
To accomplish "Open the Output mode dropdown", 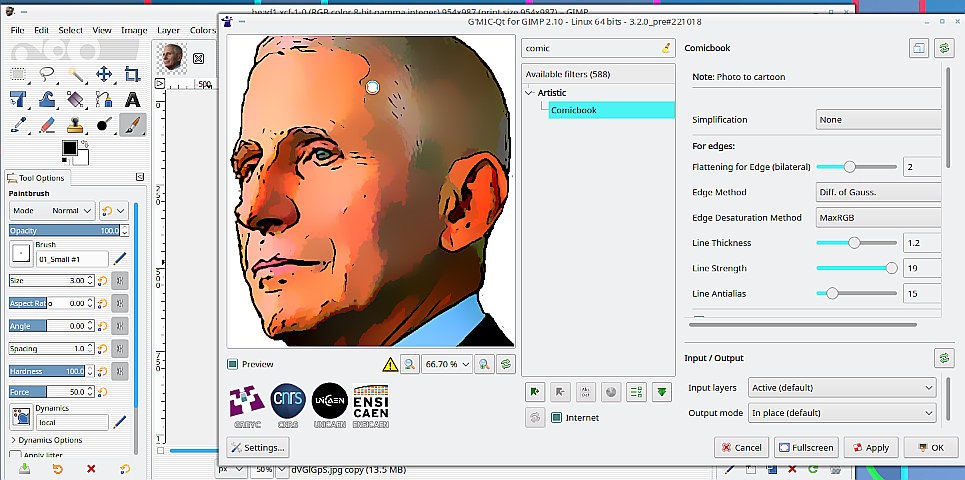I will (841, 413).
